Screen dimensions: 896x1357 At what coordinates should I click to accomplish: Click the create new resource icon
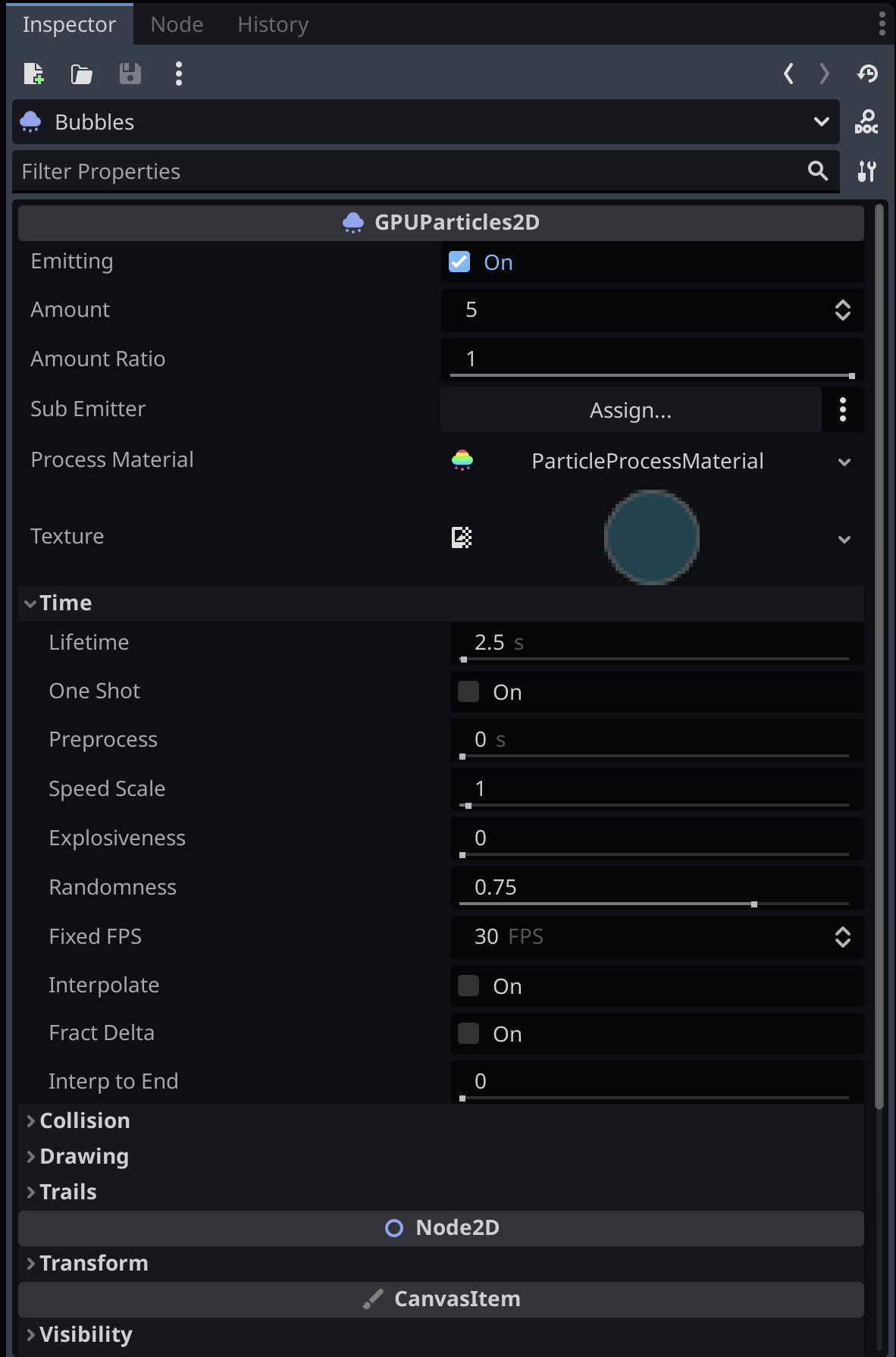(x=34, y=74)
